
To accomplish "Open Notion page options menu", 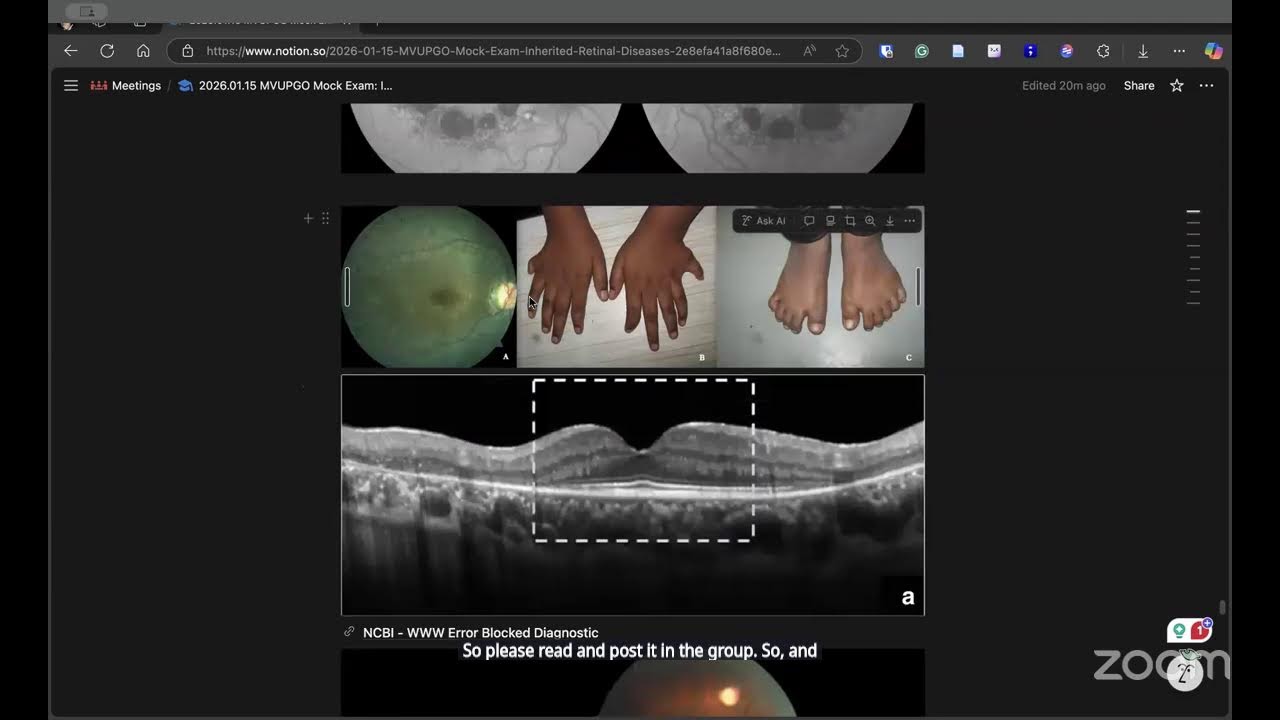I will (x=1206, y=86).
